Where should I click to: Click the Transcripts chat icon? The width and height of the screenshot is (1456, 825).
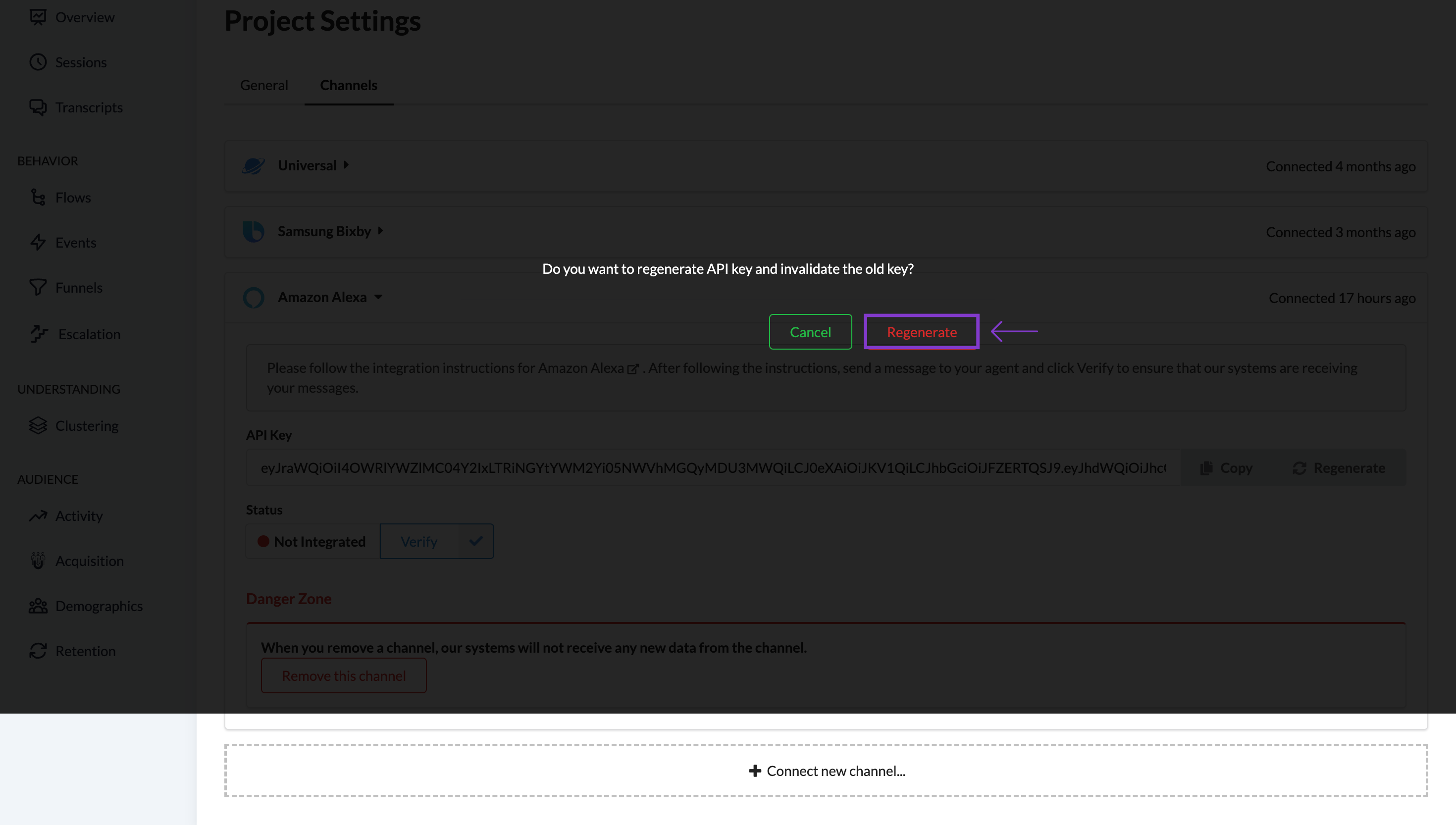[x=38, y=107]
